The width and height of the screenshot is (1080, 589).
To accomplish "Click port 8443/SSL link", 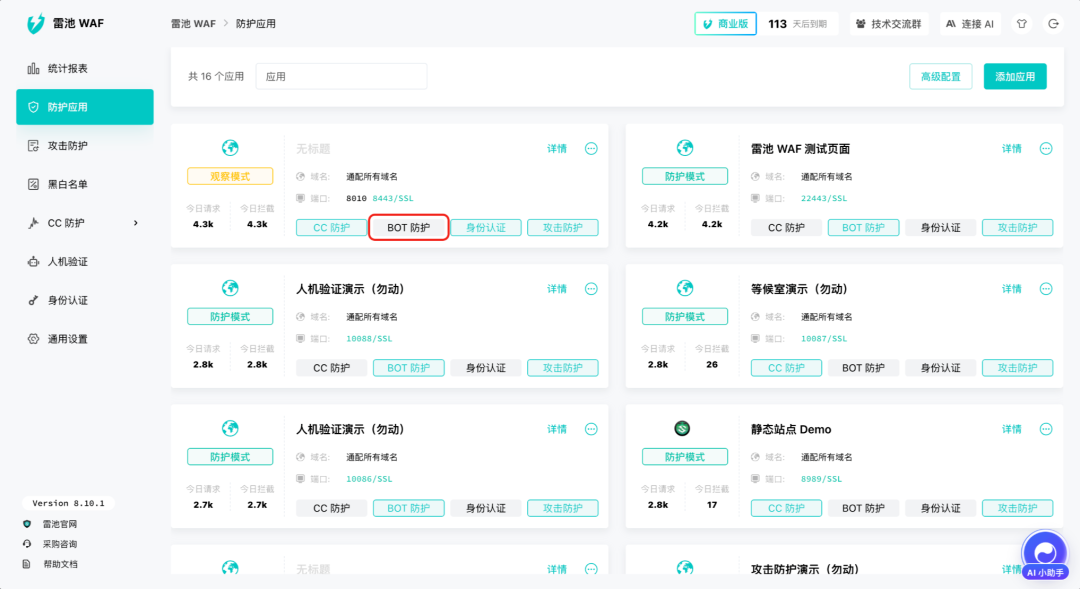I will pos(393,198).
